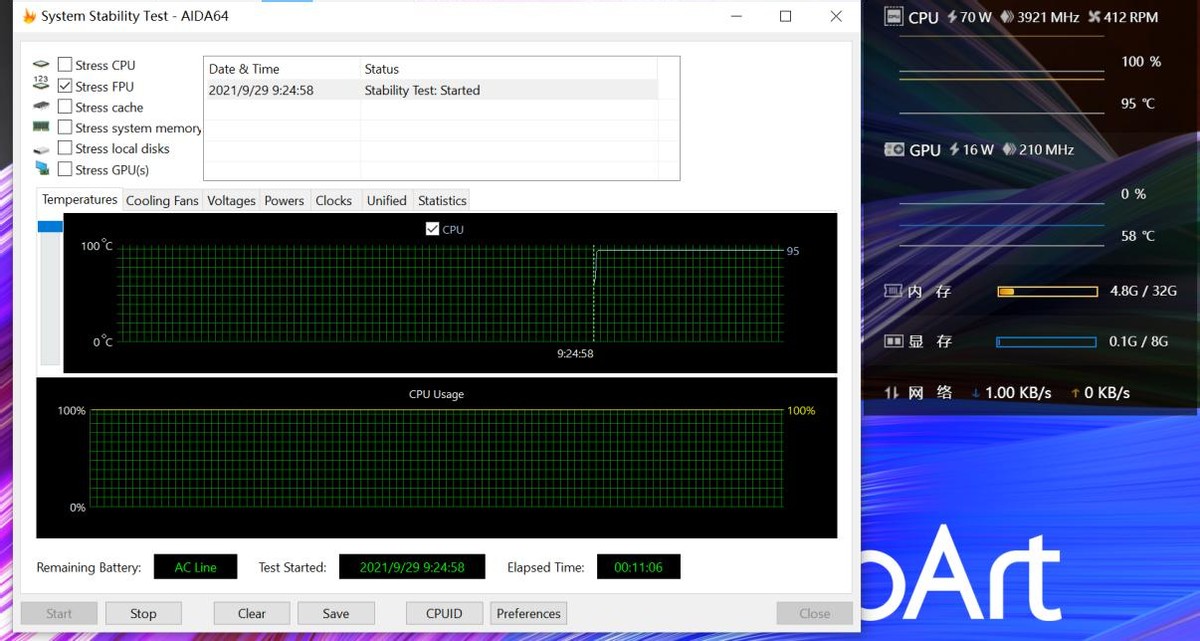Open the Voltages tab
This screenshot has width=1200, height=641.
(231, 200)
